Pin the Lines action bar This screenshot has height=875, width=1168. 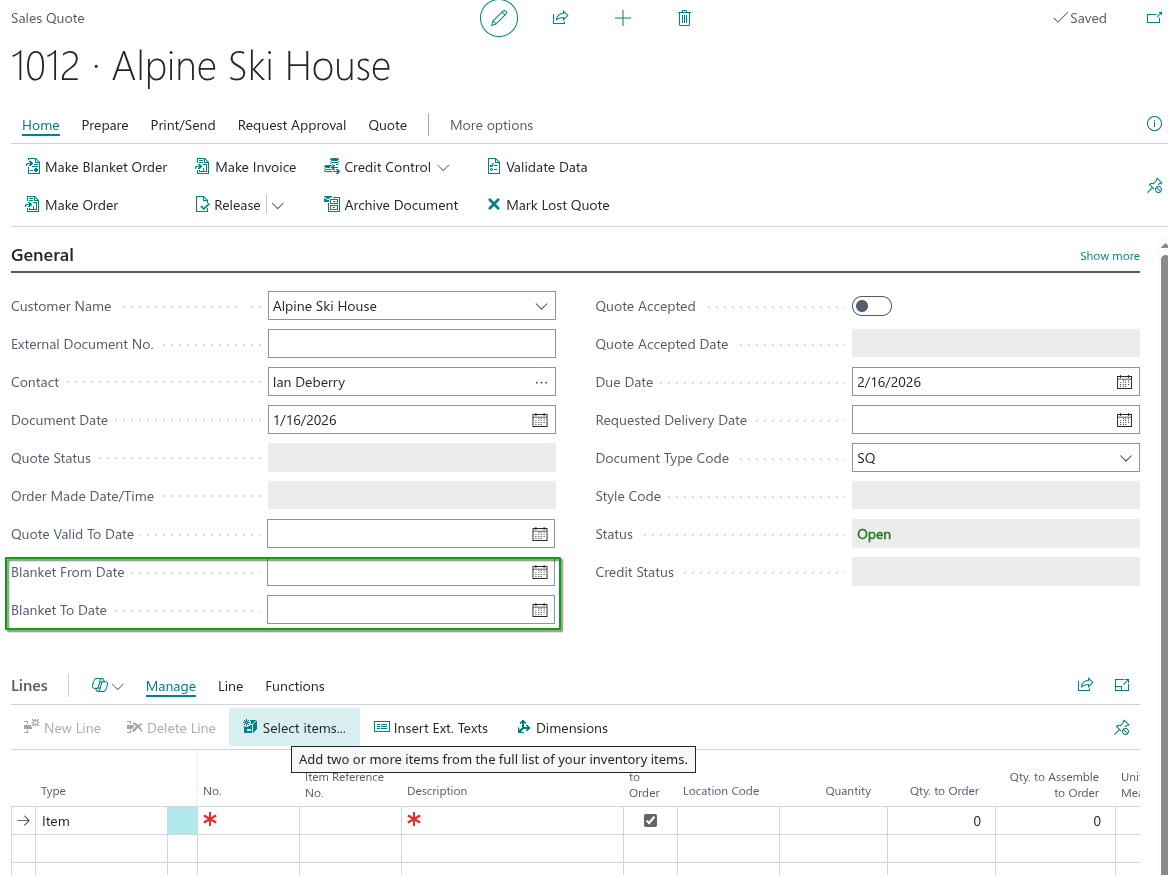point(1122,728)
